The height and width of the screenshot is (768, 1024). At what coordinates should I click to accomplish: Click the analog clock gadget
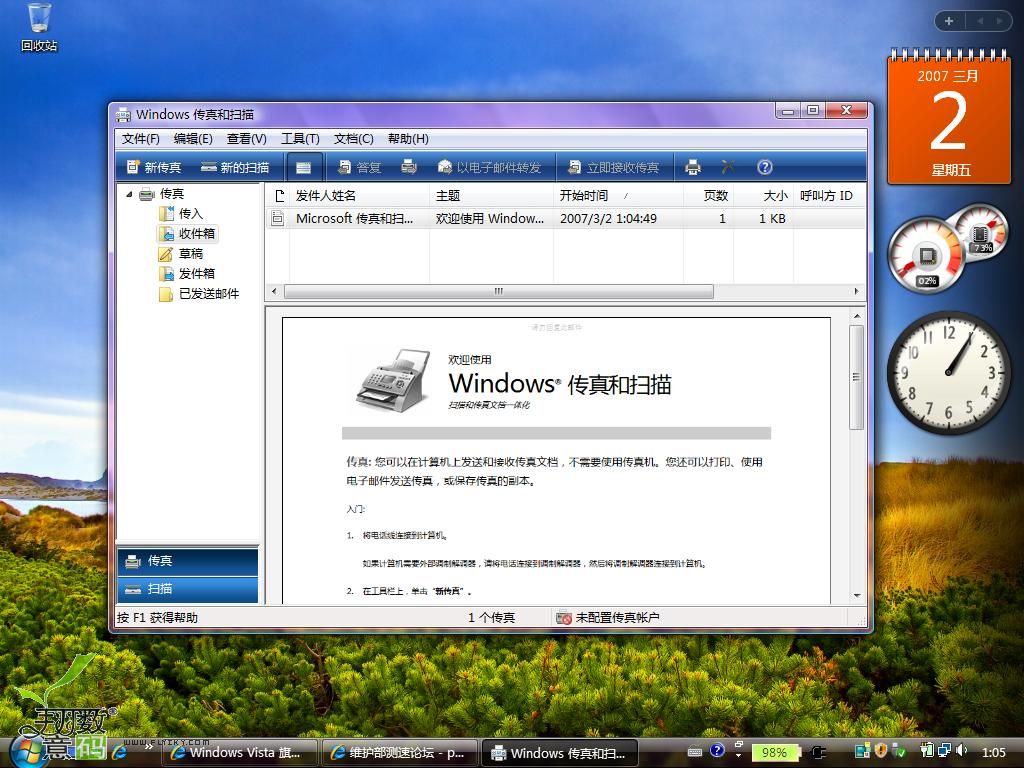[x=948, y=372]
